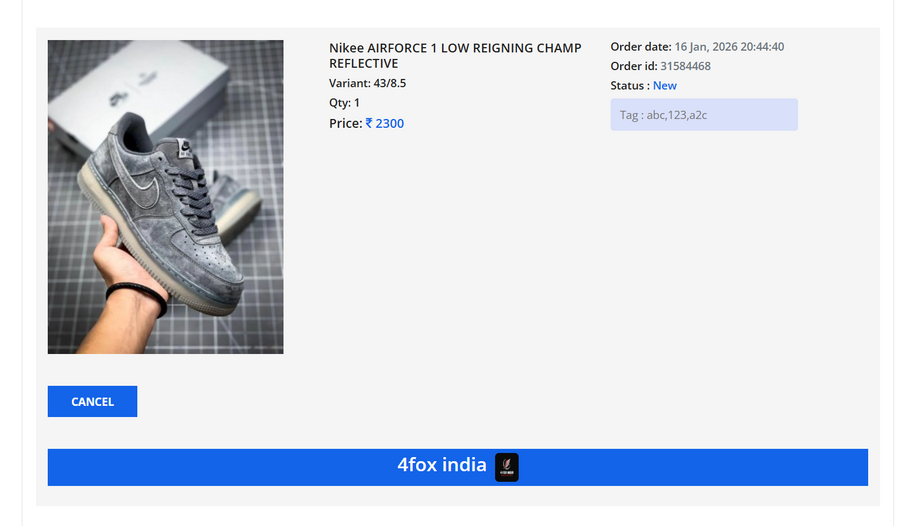
Task: Click the 4fox india logo icon
Action: click(507, 467)
